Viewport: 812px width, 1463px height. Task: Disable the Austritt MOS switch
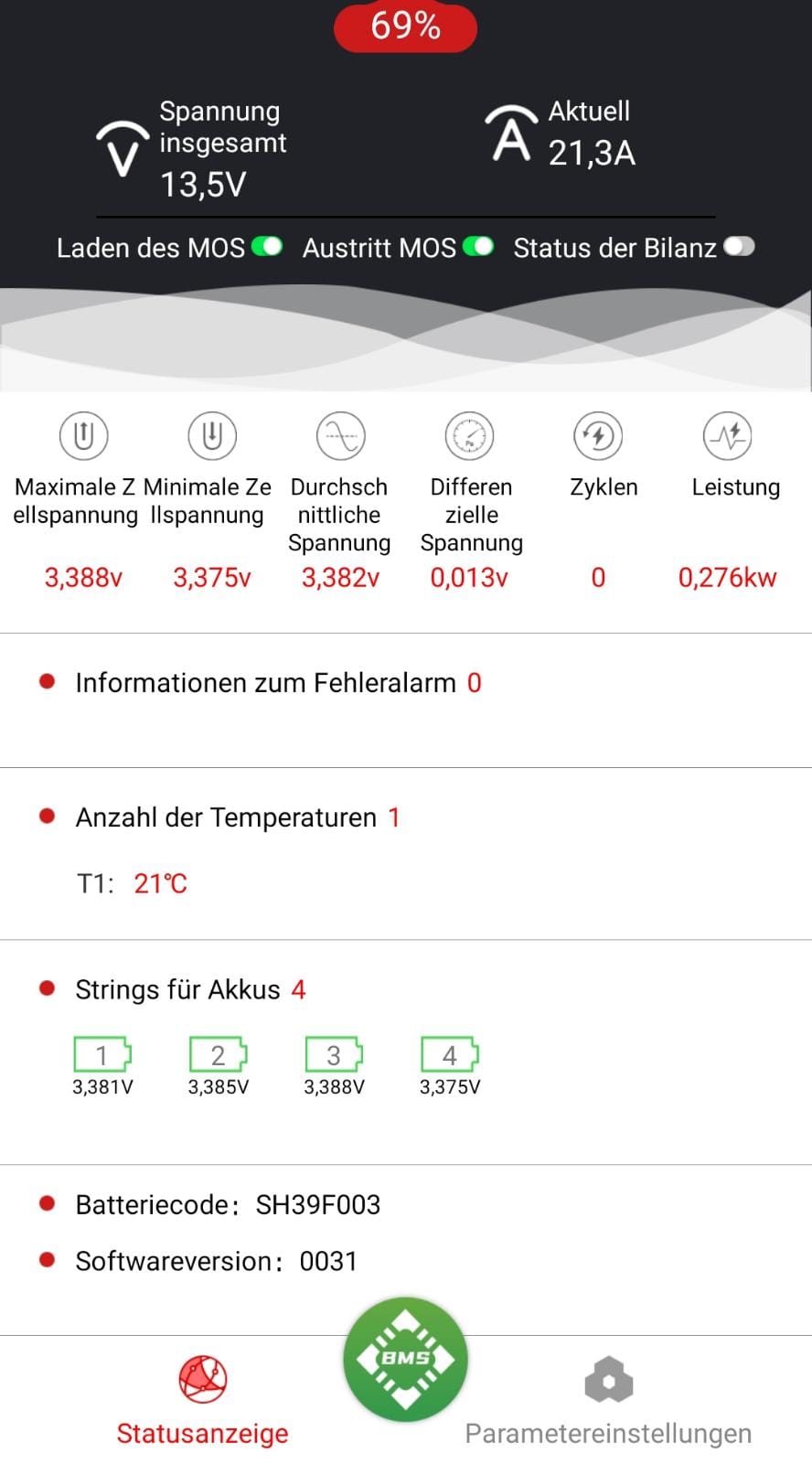click(478, 247)
